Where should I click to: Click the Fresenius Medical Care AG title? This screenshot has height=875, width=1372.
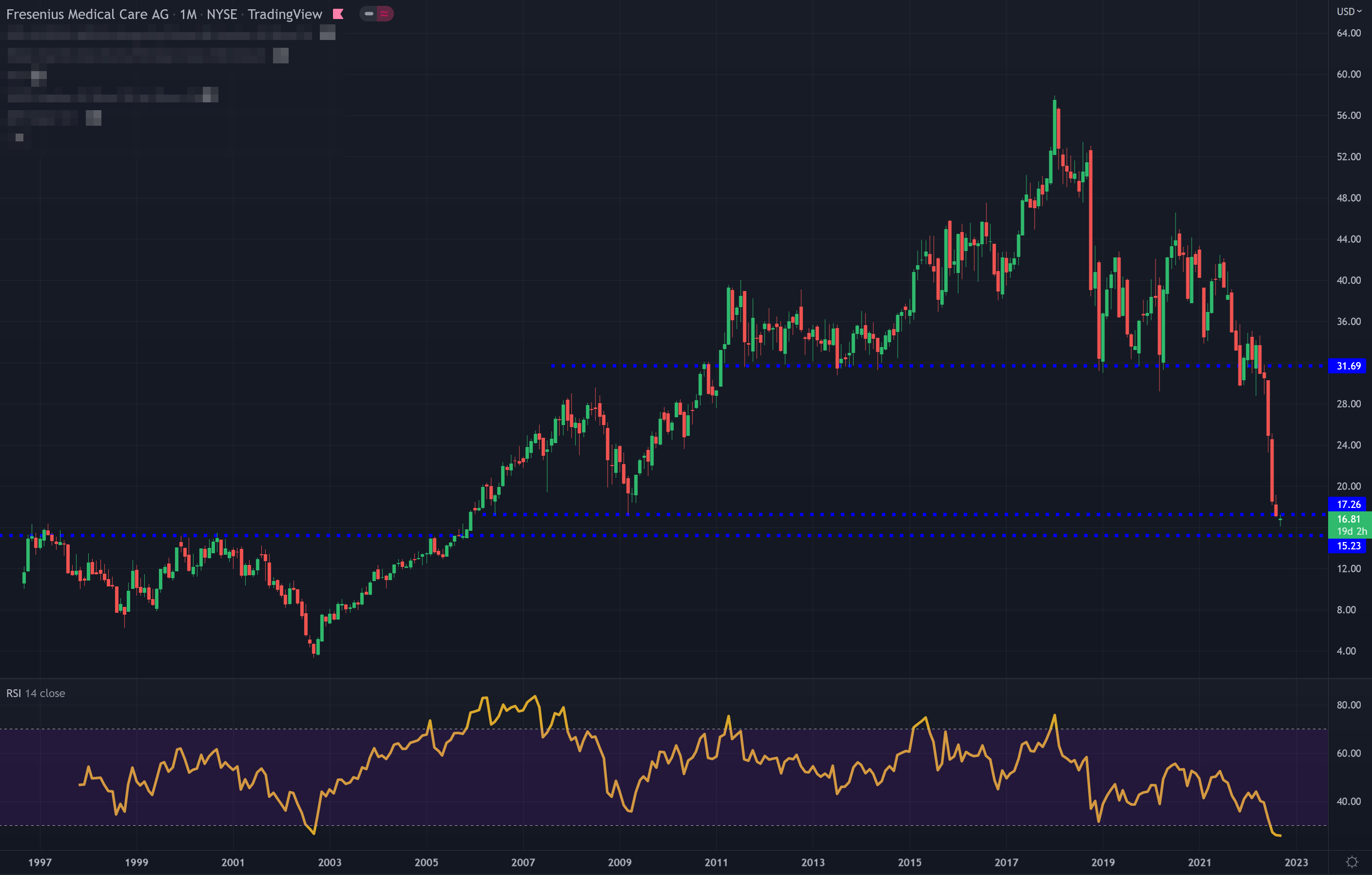click(87, 14)
